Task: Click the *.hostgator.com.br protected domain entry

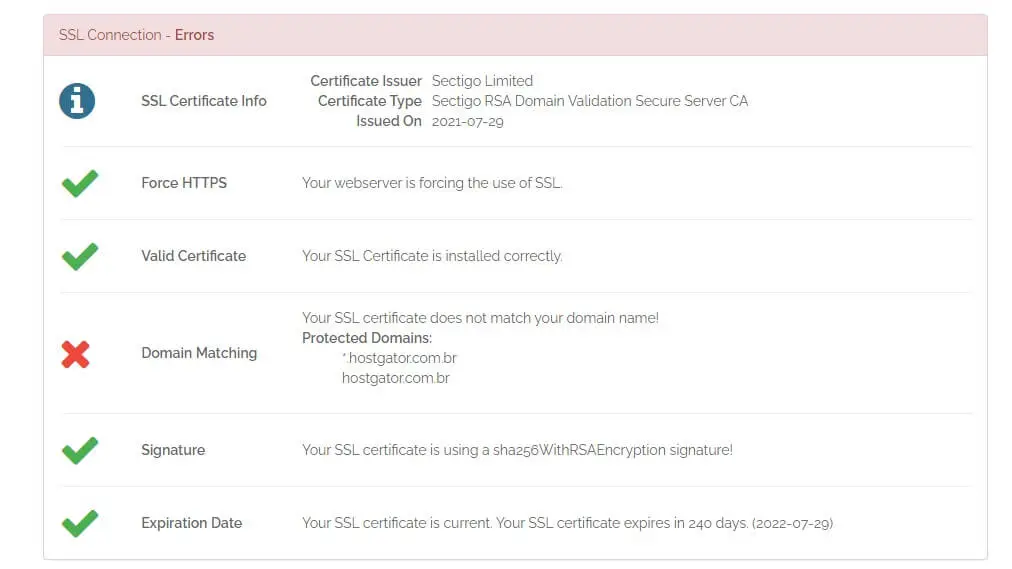Action: (x=400, y=358)
